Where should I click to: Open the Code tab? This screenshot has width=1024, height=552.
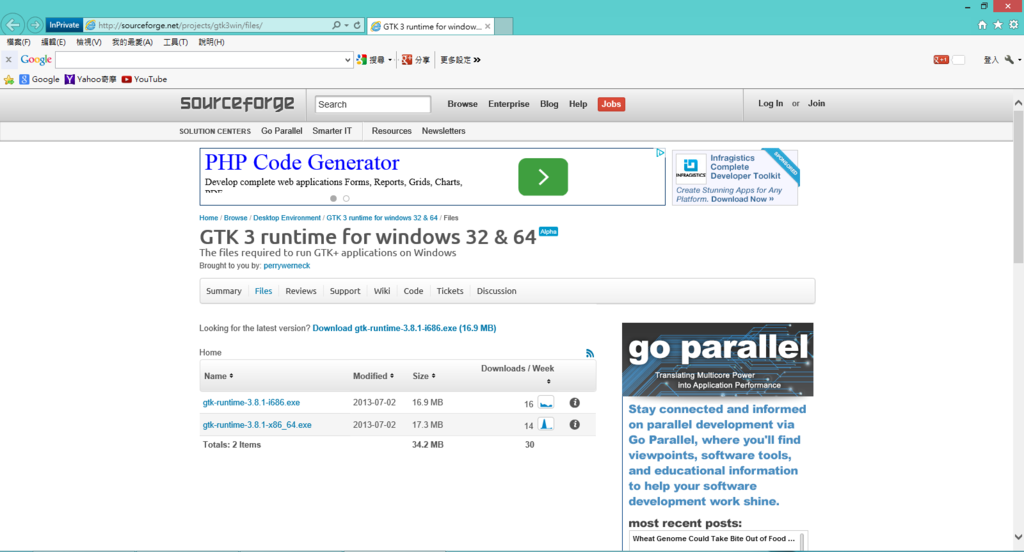(x=413, y=291)
